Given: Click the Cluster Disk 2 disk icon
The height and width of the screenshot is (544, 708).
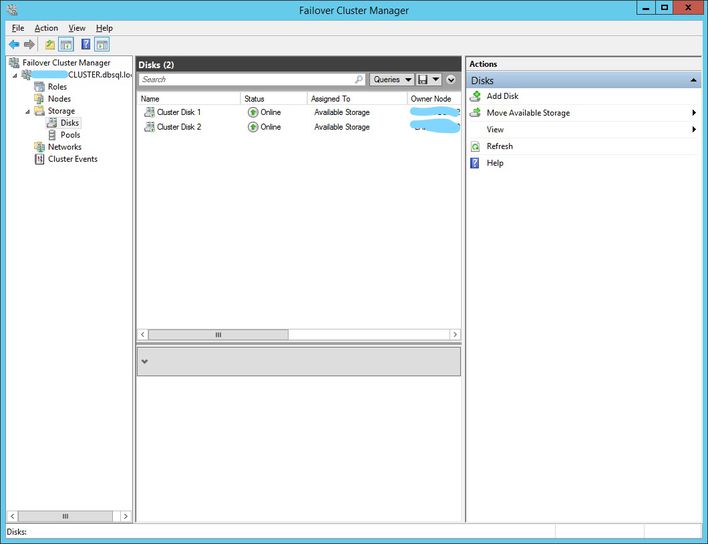Looking at the screenshot, I should point(149,127).
